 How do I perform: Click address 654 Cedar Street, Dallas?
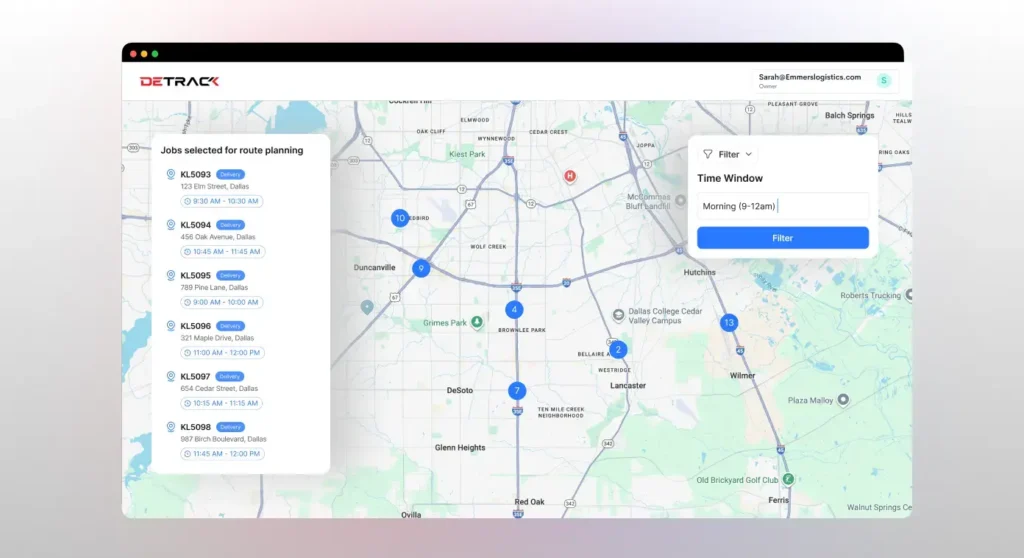click(x=219, y=388)
